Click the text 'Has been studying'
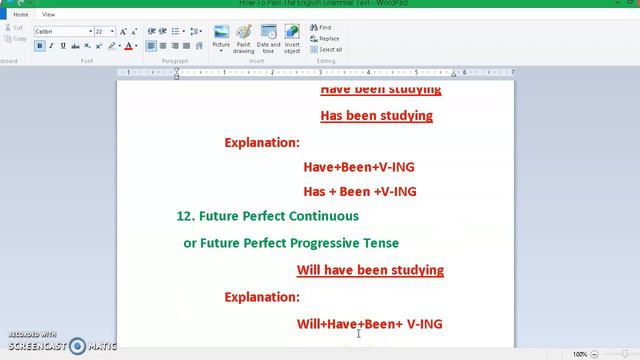This screenshot has height=360, width=640. point(376,116)
